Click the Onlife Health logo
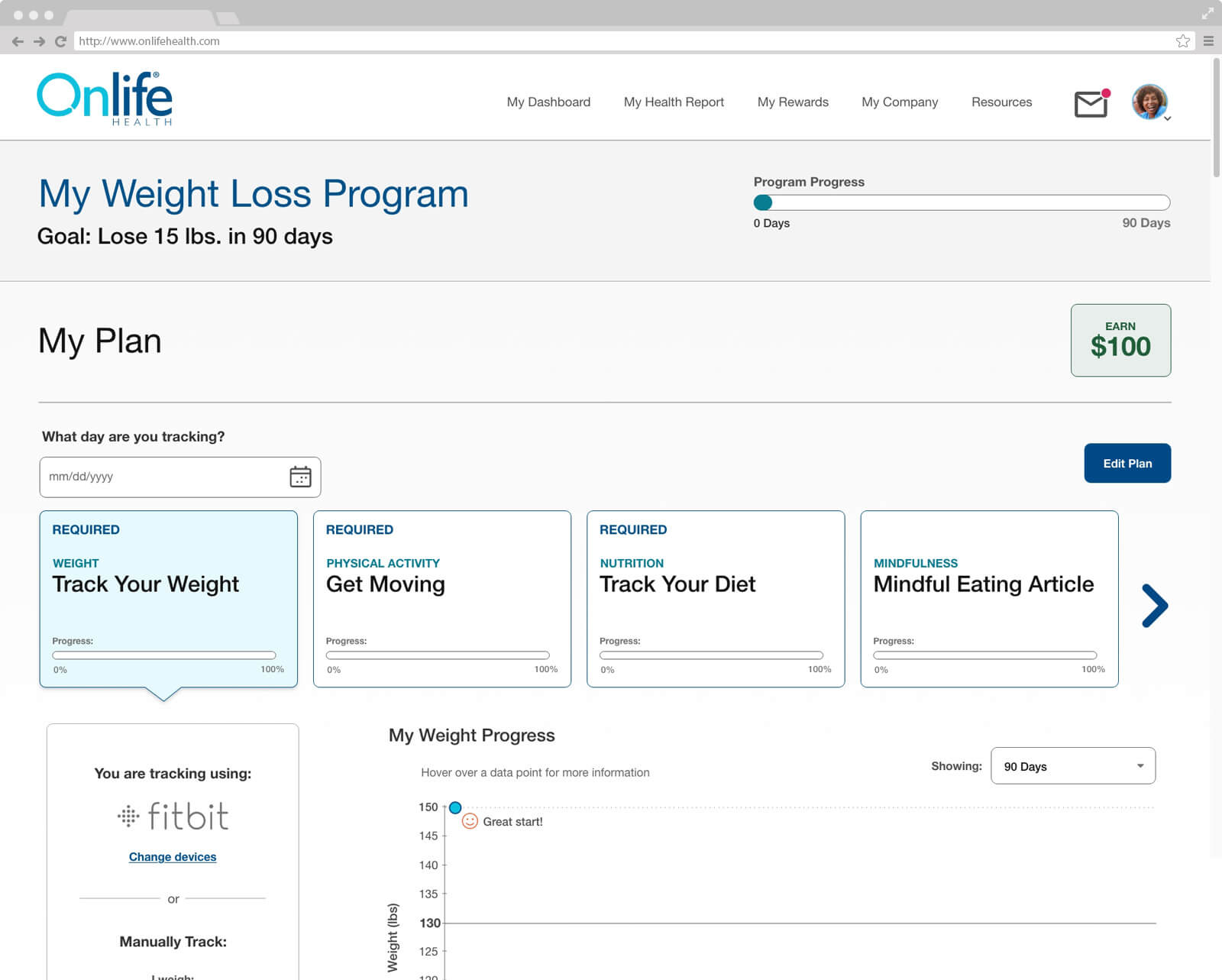This screenshot has height=980, width=1222. [105, 99]
